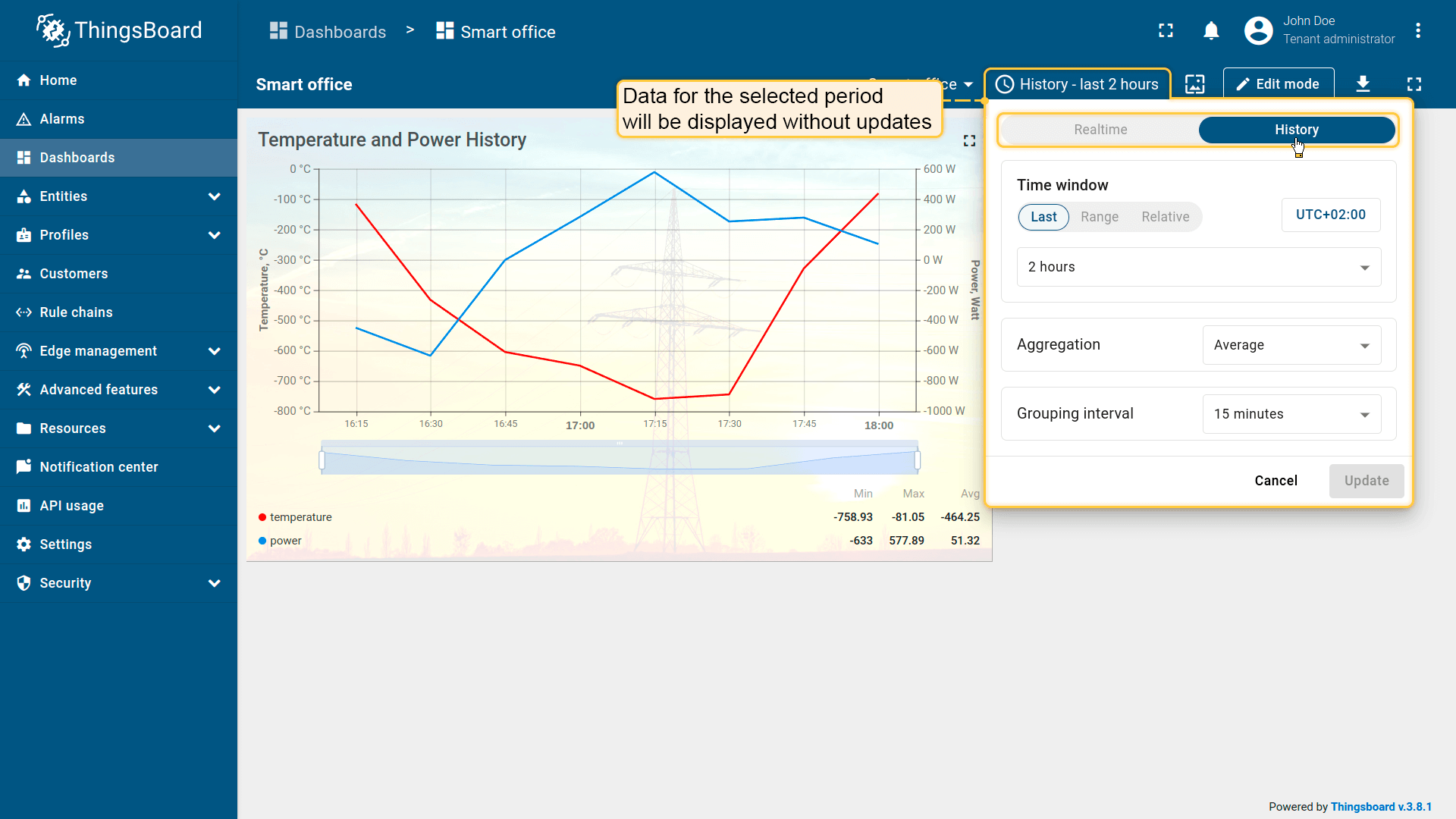This screenshot has height=819, width=1456.
Task: Click the notifications bell icon
Action: pos(1211,31)
